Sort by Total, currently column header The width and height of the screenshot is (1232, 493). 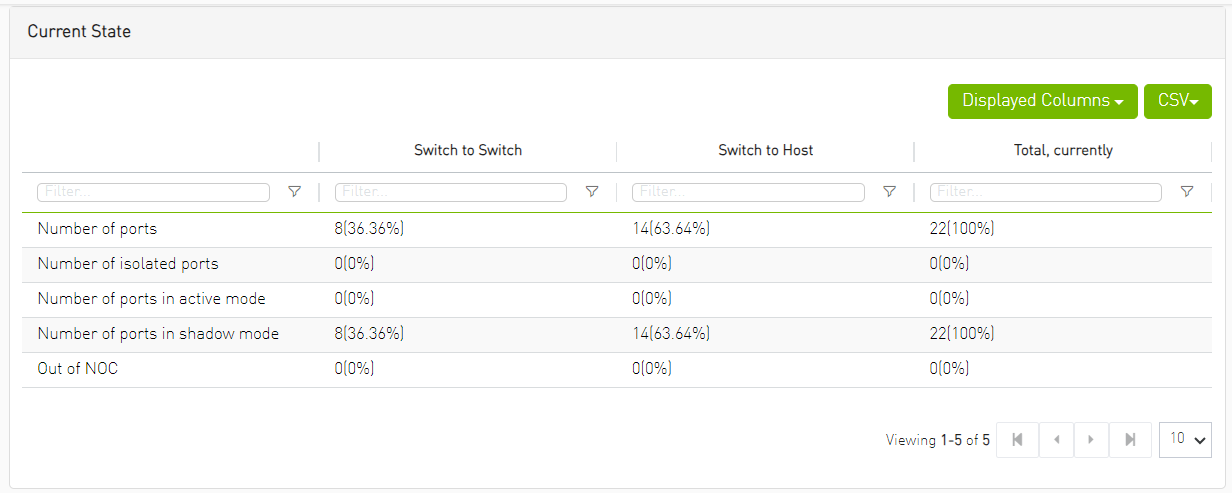click(1063, 151)
